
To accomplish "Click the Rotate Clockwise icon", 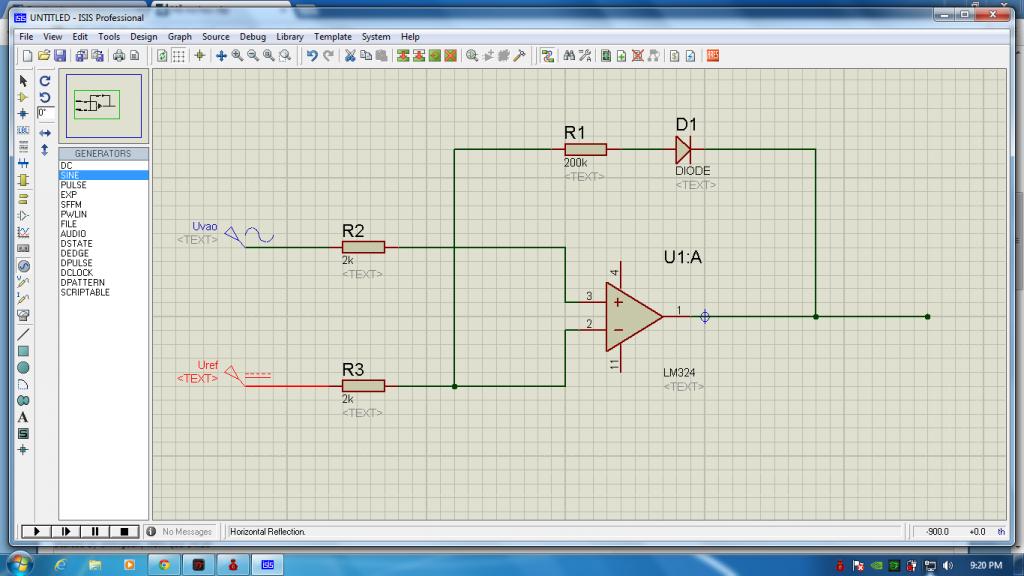I will coord(44,80).
